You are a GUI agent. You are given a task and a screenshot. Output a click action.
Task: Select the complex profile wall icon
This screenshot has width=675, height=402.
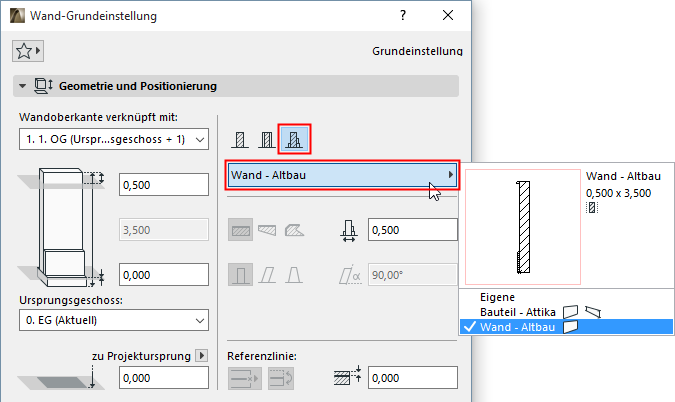tap(294, 139)
